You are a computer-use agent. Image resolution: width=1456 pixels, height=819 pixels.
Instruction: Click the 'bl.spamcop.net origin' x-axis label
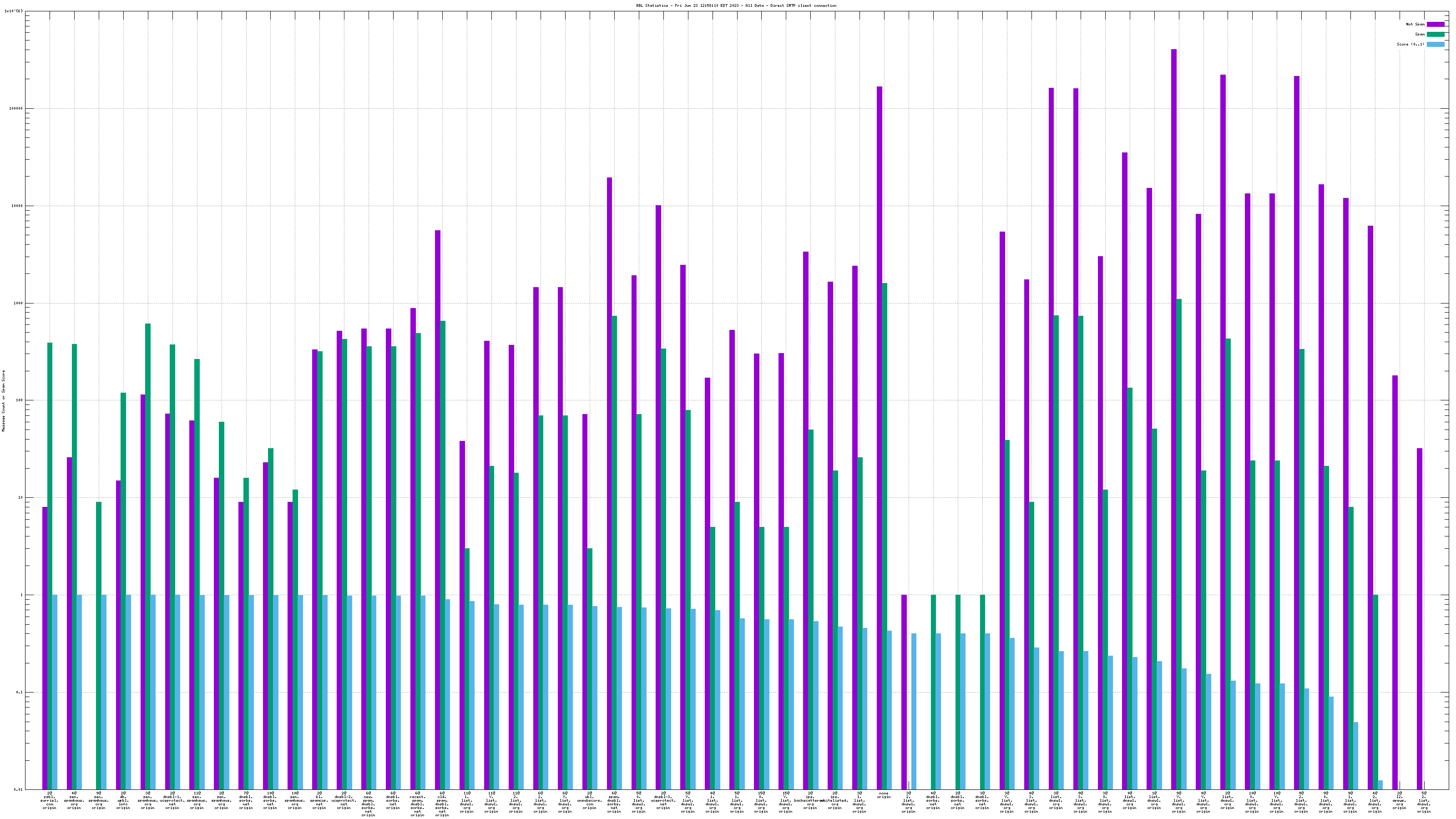point(319,800)
